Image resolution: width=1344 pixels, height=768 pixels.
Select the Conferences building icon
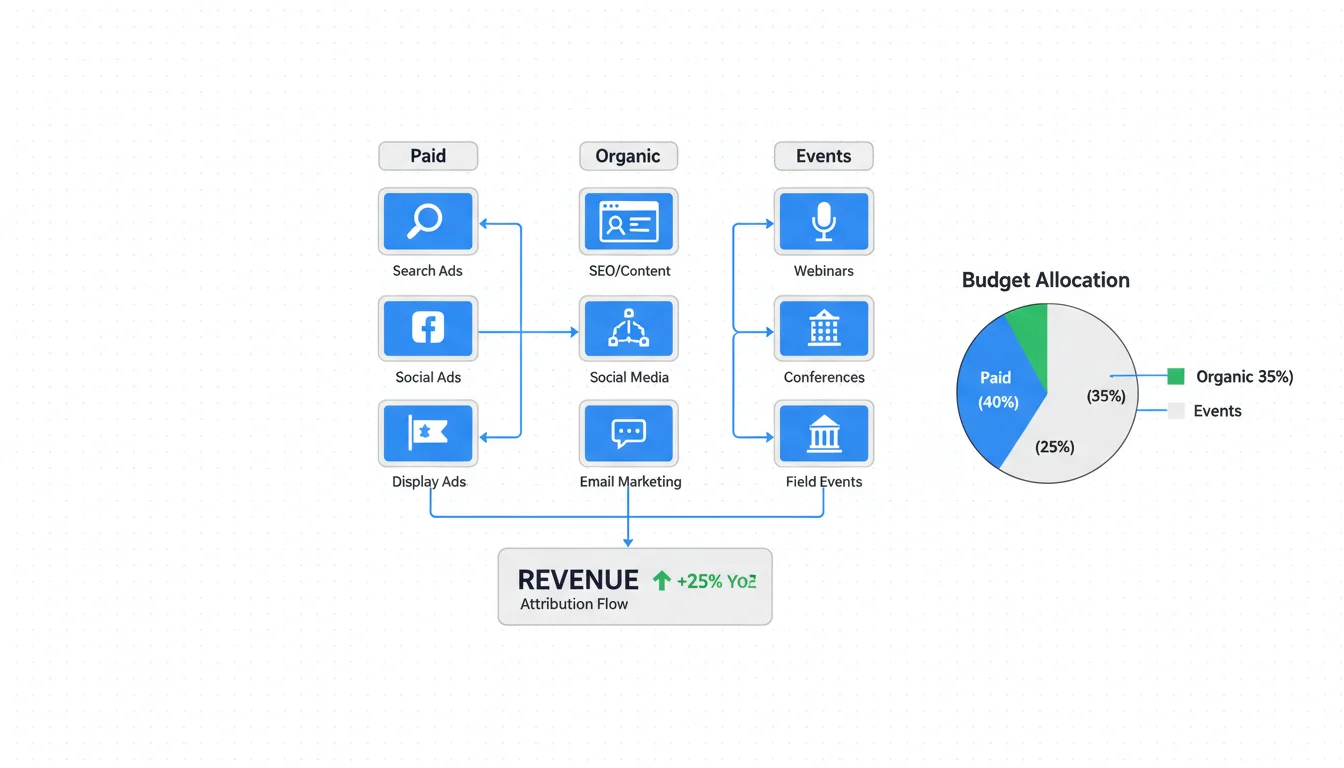(823, 328)
